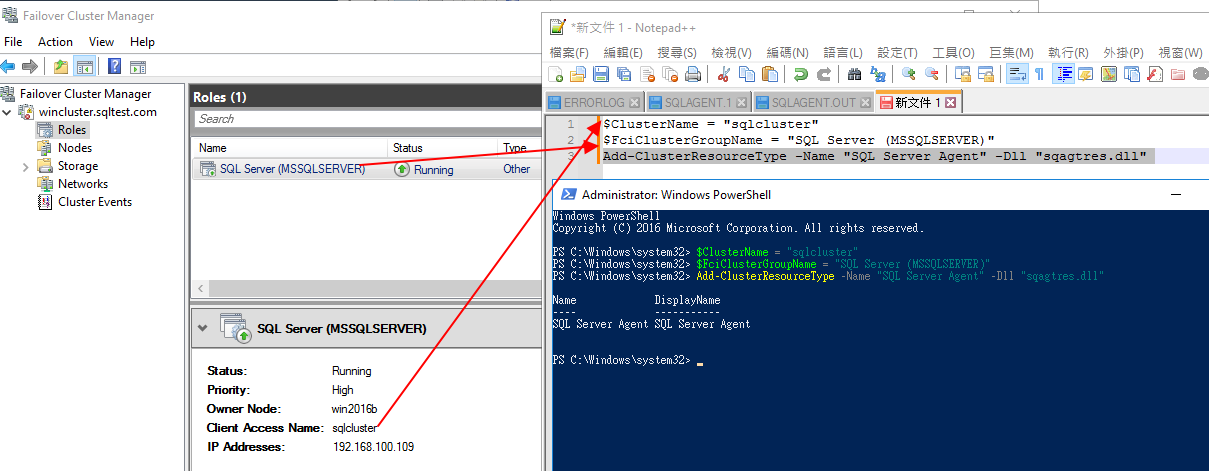Sort roles by Status column header
Viewport: 1209px width, 471px height.
tap(443, 148)
